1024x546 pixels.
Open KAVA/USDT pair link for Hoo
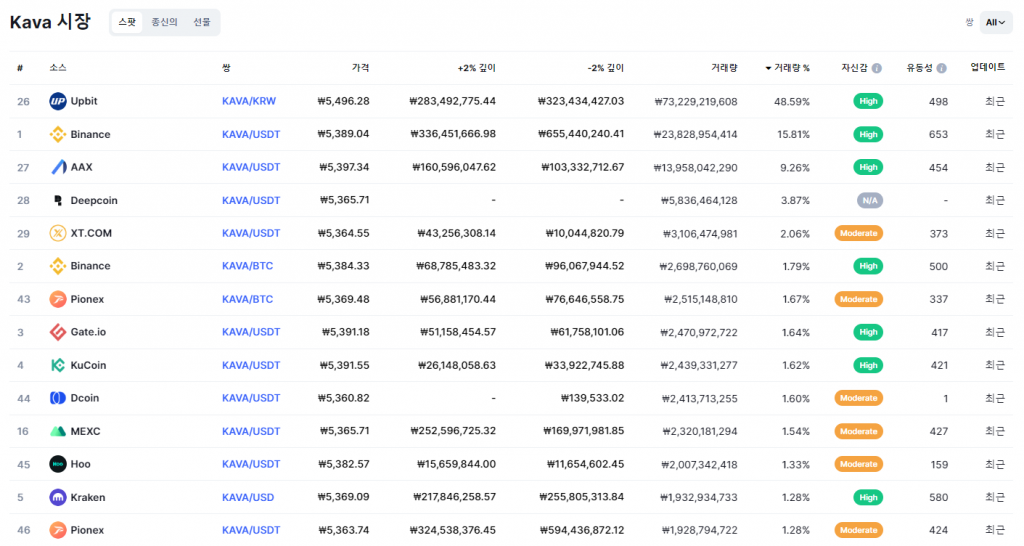(x=251, y=464)
